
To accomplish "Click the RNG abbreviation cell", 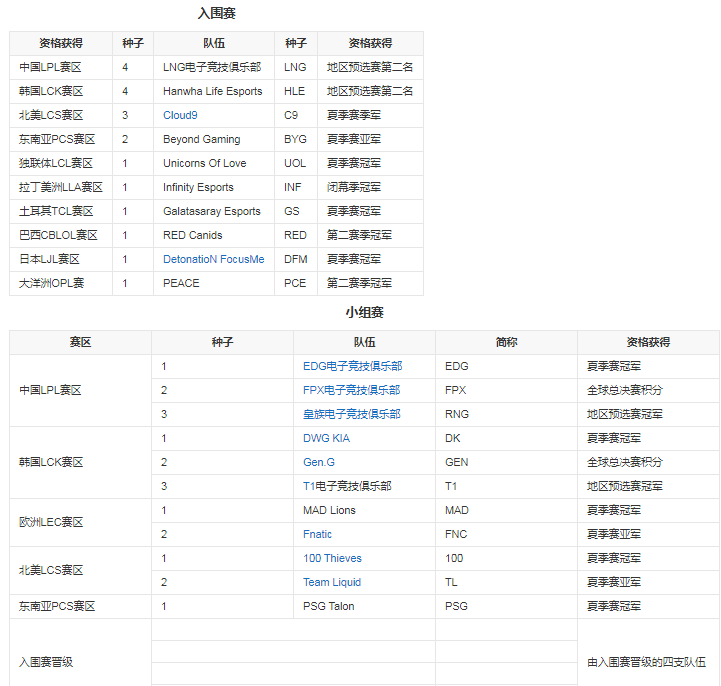I will [506, 414].
